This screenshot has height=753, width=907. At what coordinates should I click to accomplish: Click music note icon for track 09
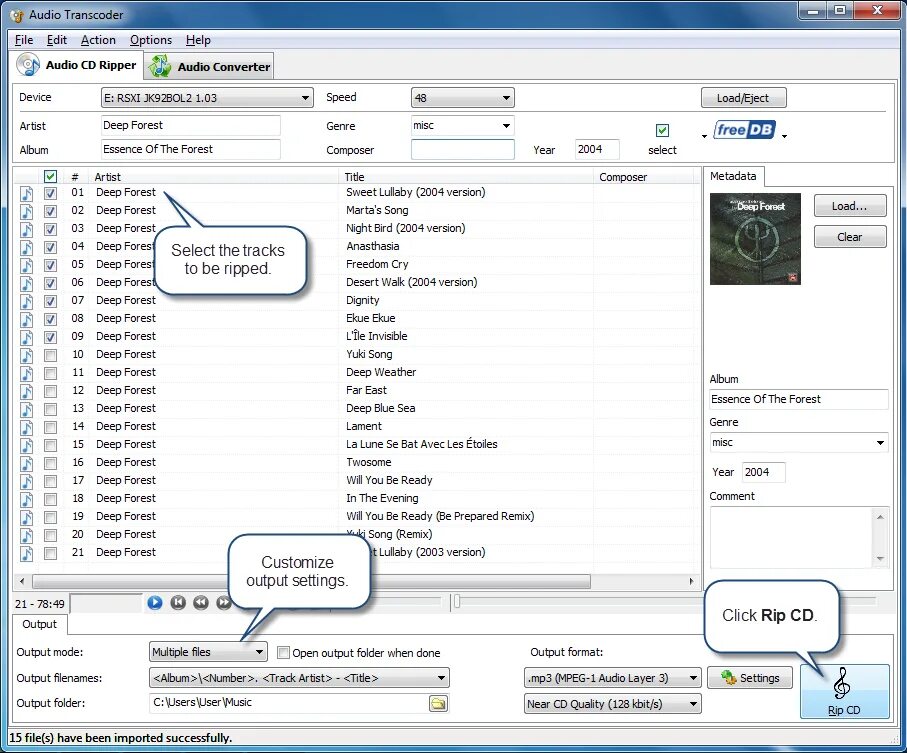coord(27,337)
